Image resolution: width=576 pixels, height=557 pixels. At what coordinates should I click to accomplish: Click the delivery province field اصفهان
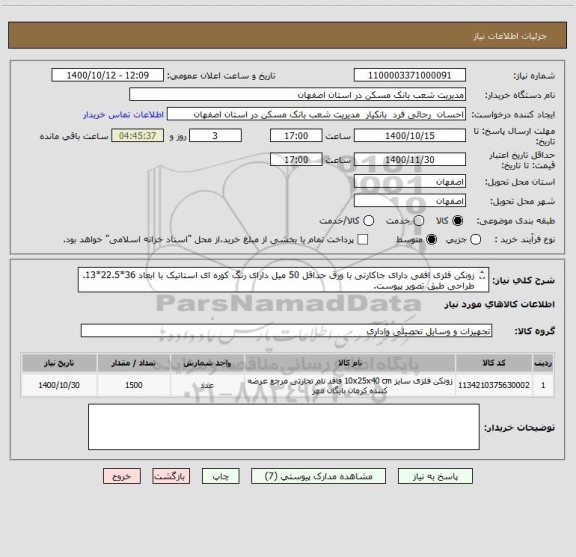[x=410, y=182]
